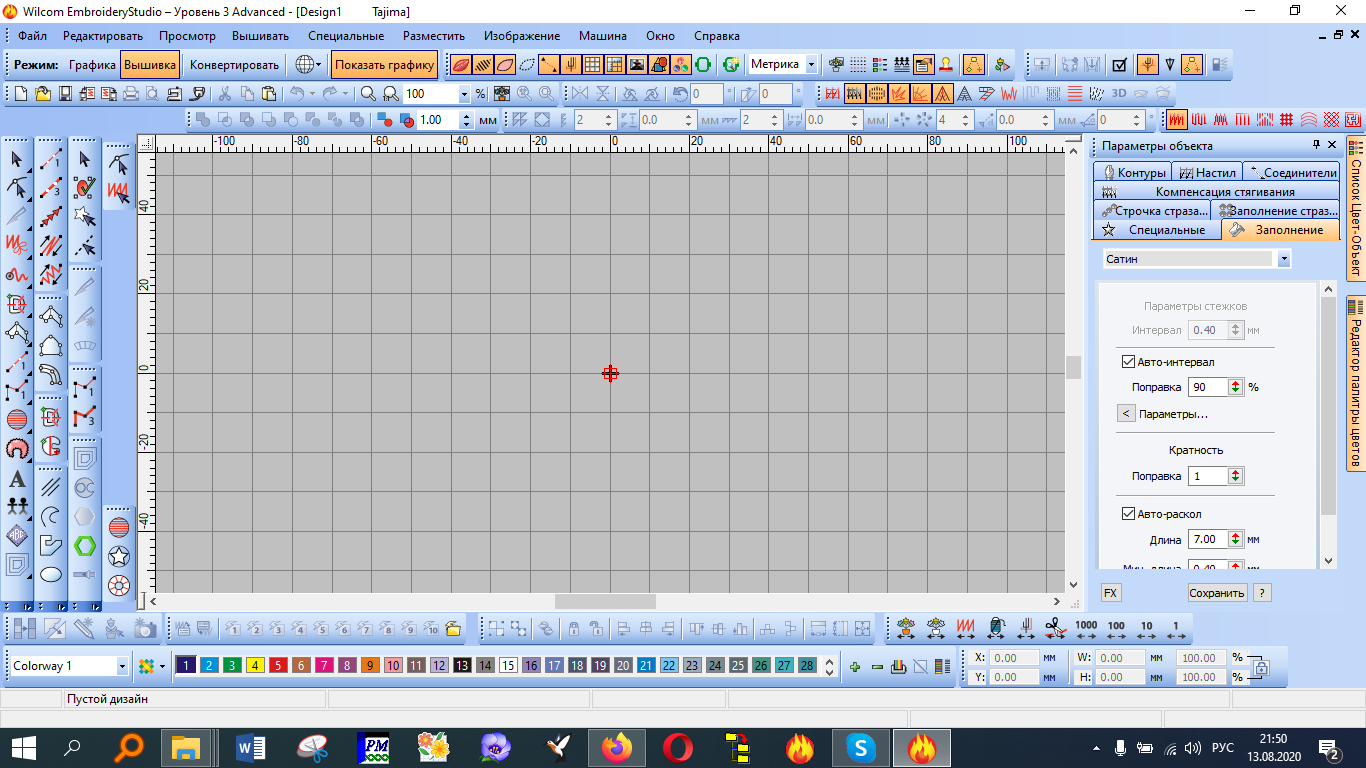Click the scissors trim icon in bottom toolbar
This screenshot has width=1366, height=768.
point(1055,628)
